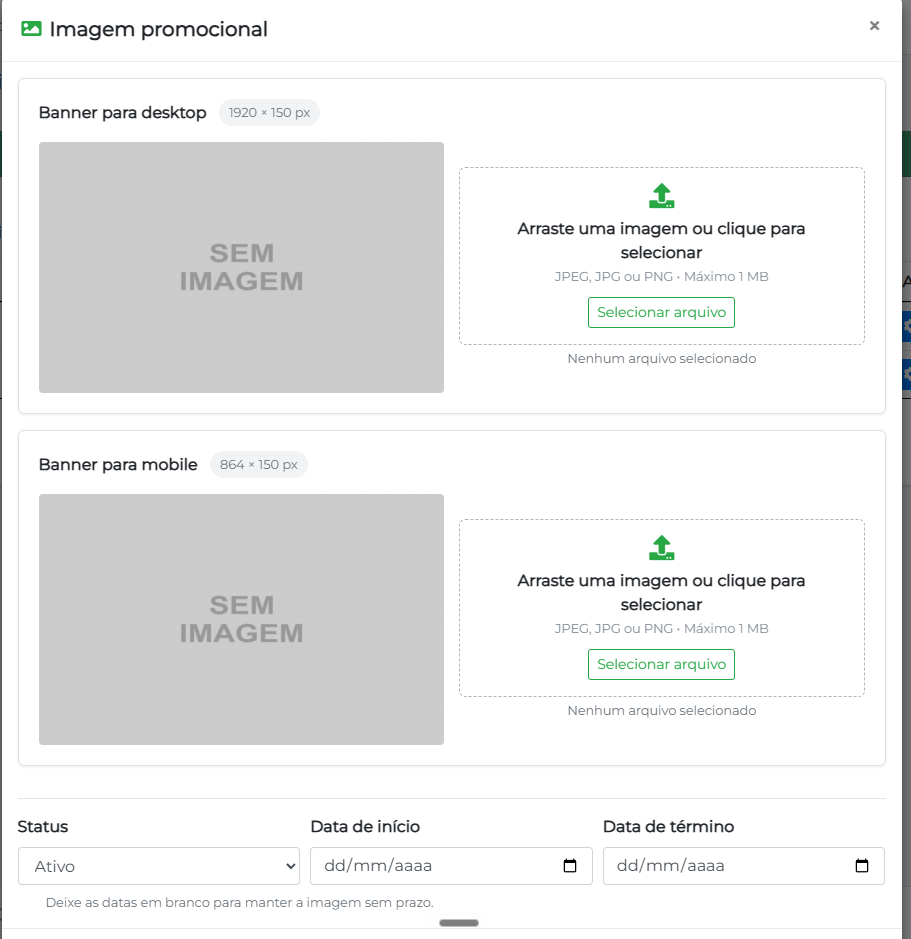Click the Imagem promocional dialog title
The height and width of the screenshot is (939, 911).
pyautogui.click(x=158, y=29)
